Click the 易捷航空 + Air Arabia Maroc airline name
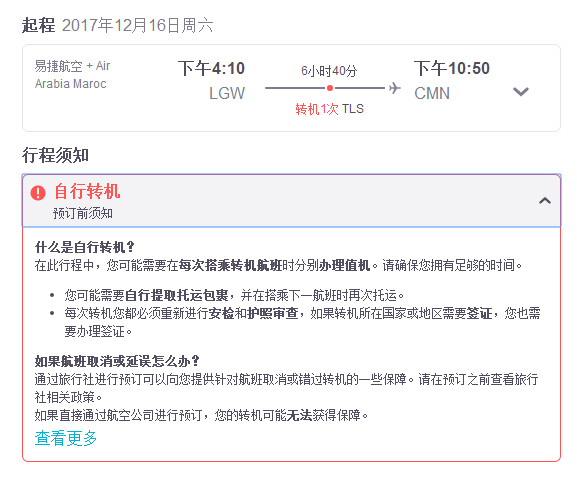The height and width of the screenshot is (487, 577). pyautogui.click(x=72, y=75)
